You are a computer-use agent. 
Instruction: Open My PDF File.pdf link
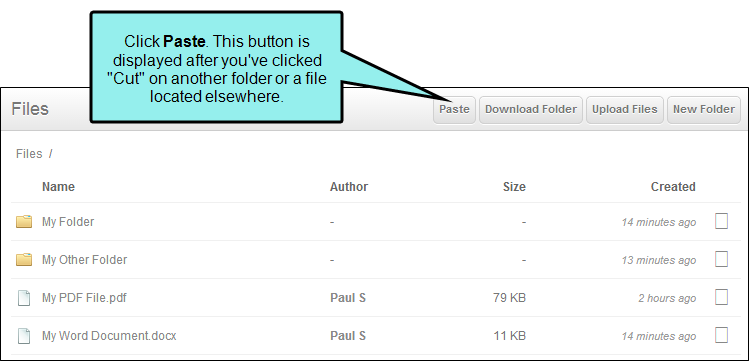[x=84, y=298]
